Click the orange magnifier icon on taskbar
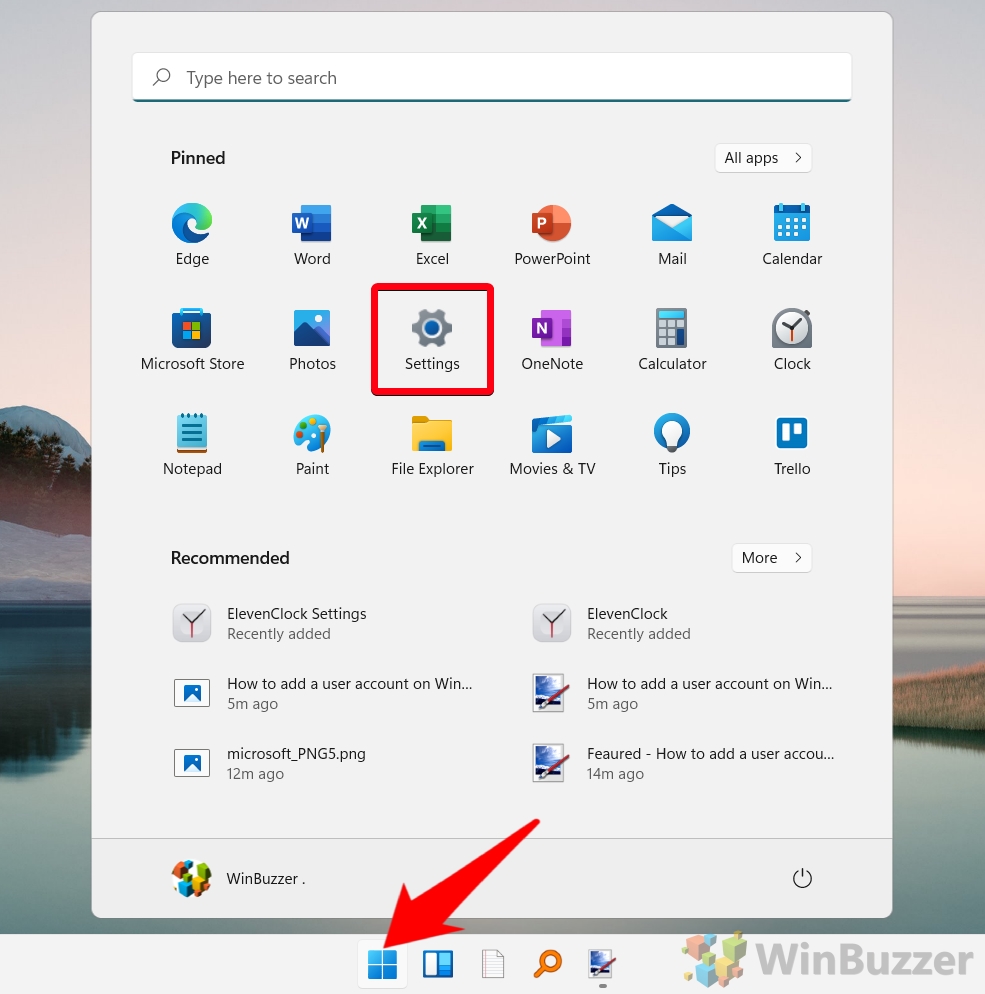Image resolution: width=985 pixels, height=994 pixels. tap(548, 964)
